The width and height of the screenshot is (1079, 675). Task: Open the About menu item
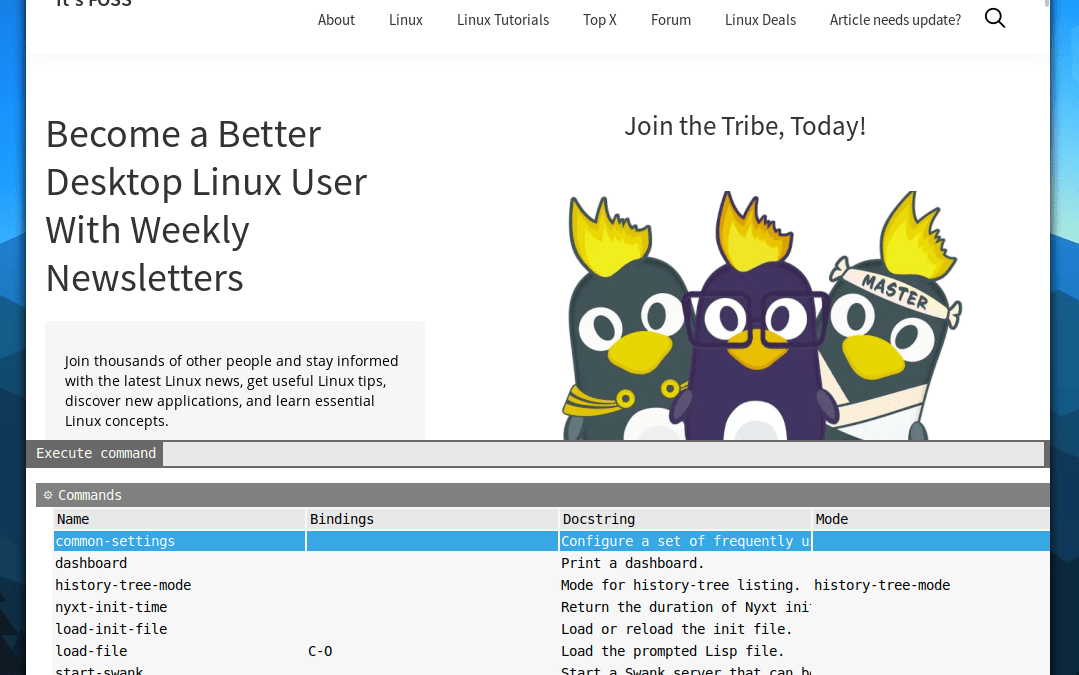coord(336,20)
